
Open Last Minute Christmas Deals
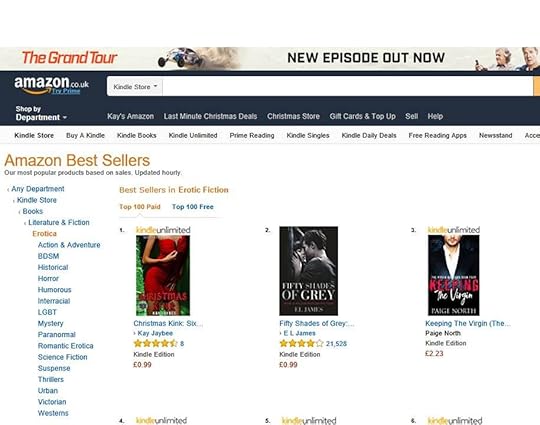[x=210, y=116]
